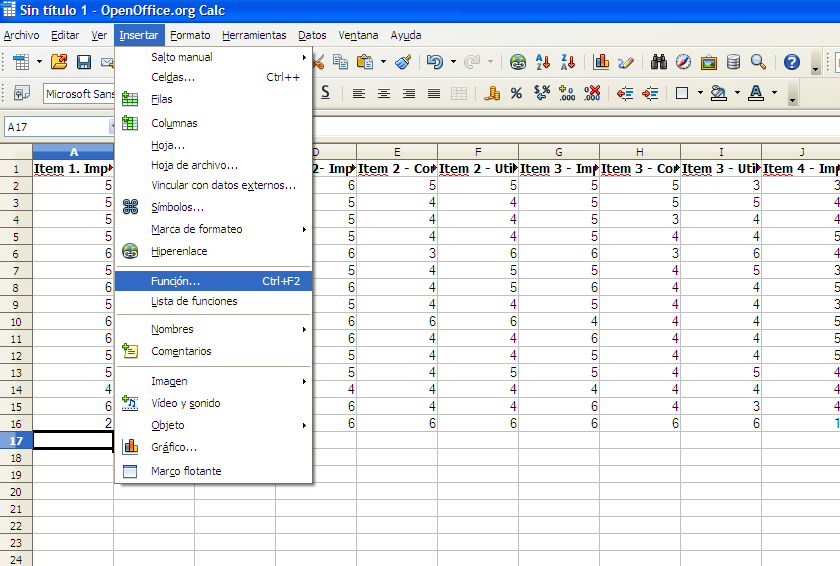The height and width of the screenshot is (566, 840).
Task: Select Hiperenlace menu entry
Action: point(179,251)
